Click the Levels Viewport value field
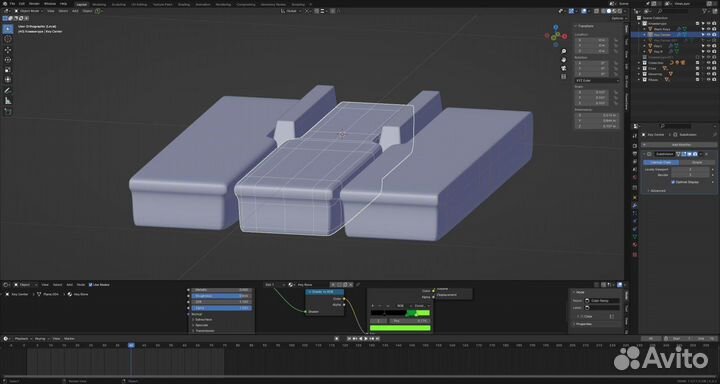Screen dimensions: 720x384 [x=689, y=169]
